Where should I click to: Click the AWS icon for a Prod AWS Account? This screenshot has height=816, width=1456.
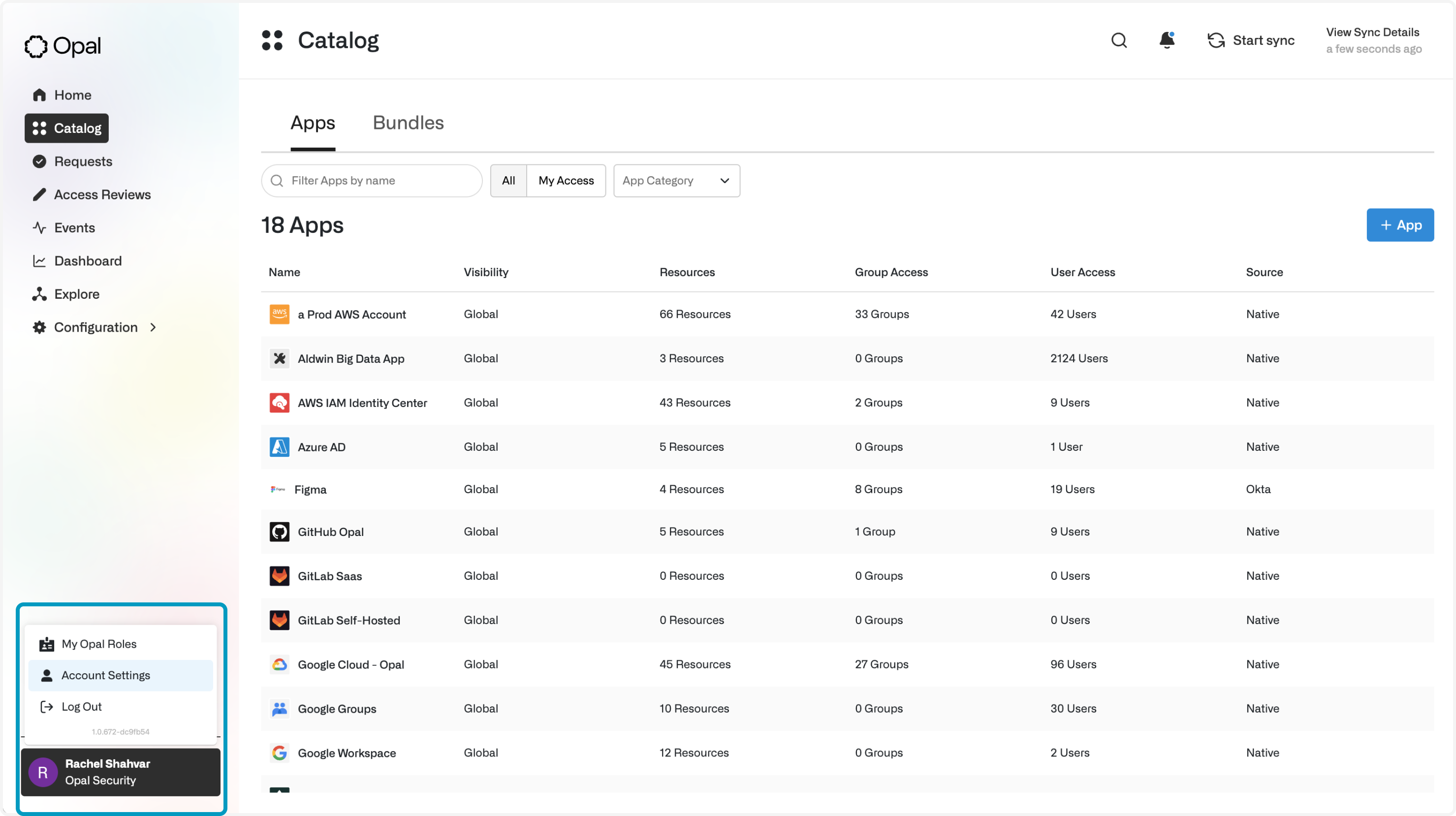click(x=279, y=314)
